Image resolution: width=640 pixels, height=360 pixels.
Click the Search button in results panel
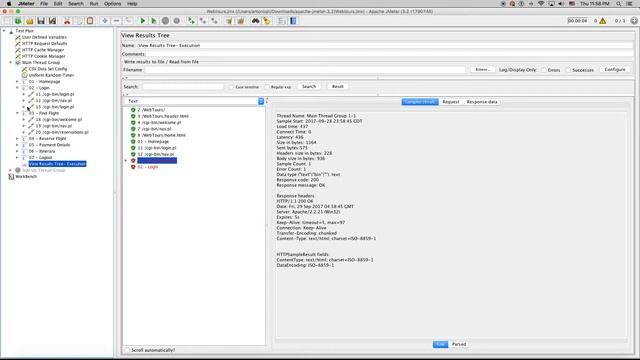point(309,87)
